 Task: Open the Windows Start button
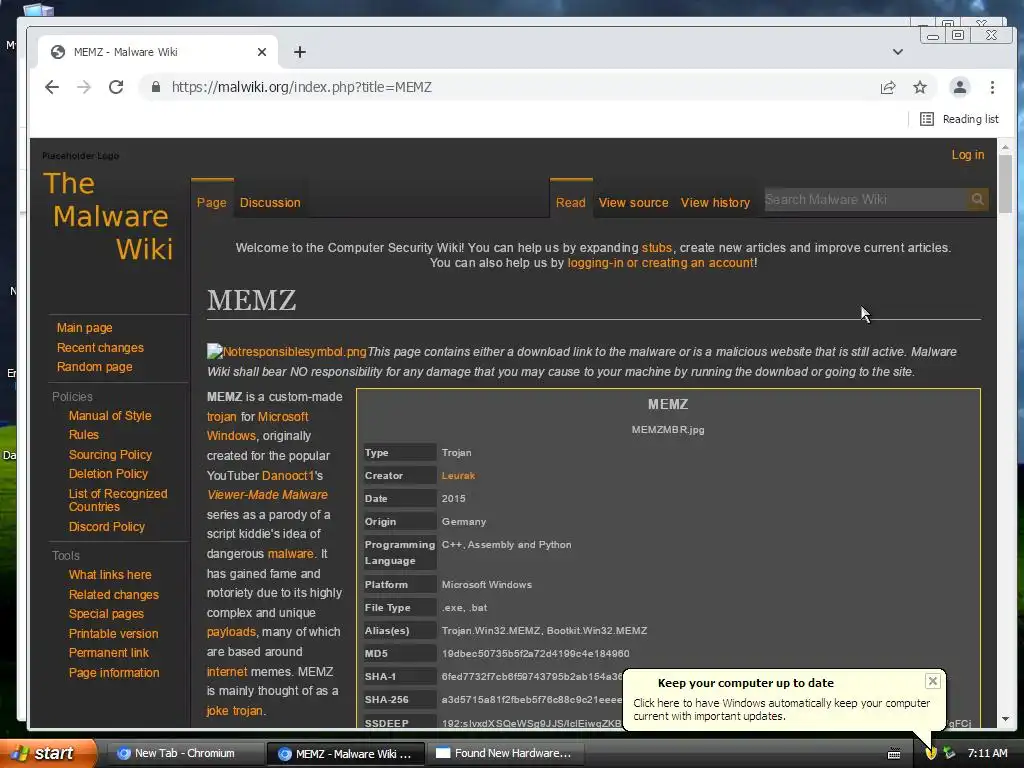[46, 753]
